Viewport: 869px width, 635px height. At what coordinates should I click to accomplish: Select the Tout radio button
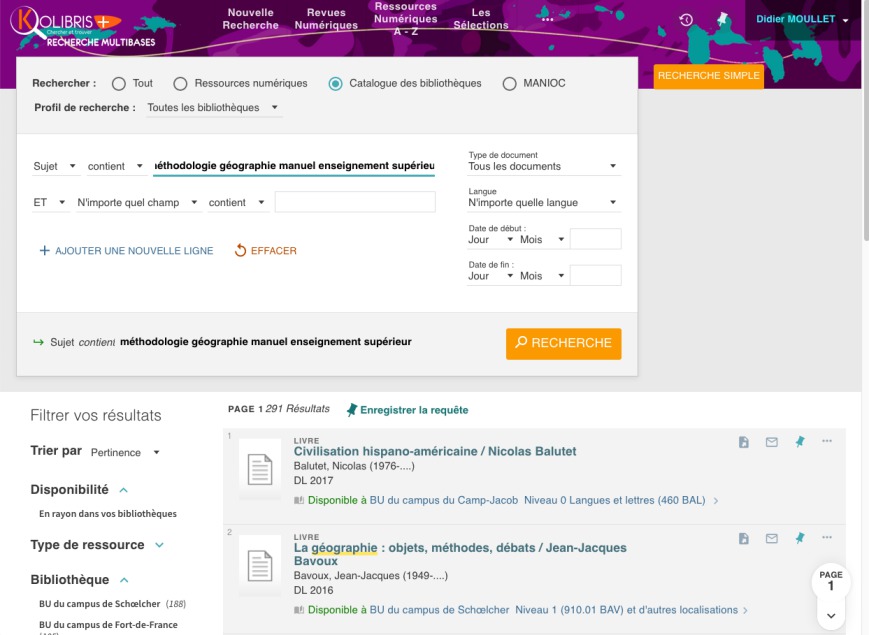(119, 84)
